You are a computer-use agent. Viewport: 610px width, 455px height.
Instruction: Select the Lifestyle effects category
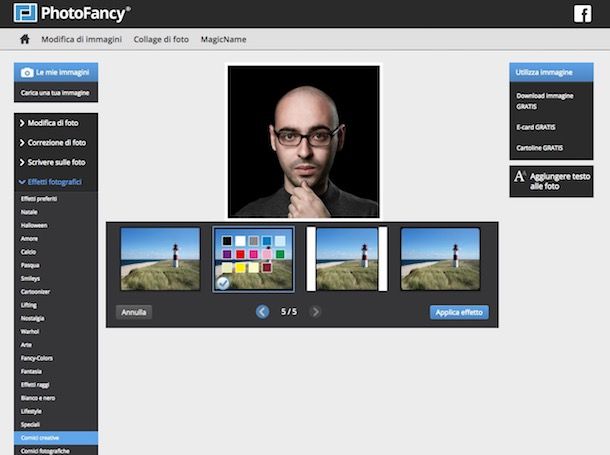pos(31,411)
